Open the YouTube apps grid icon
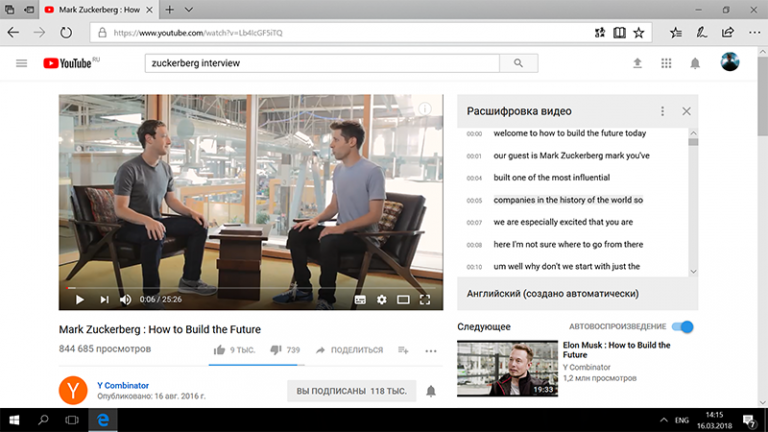This screenshot has height=432, width=768. (x=666, y=64)
